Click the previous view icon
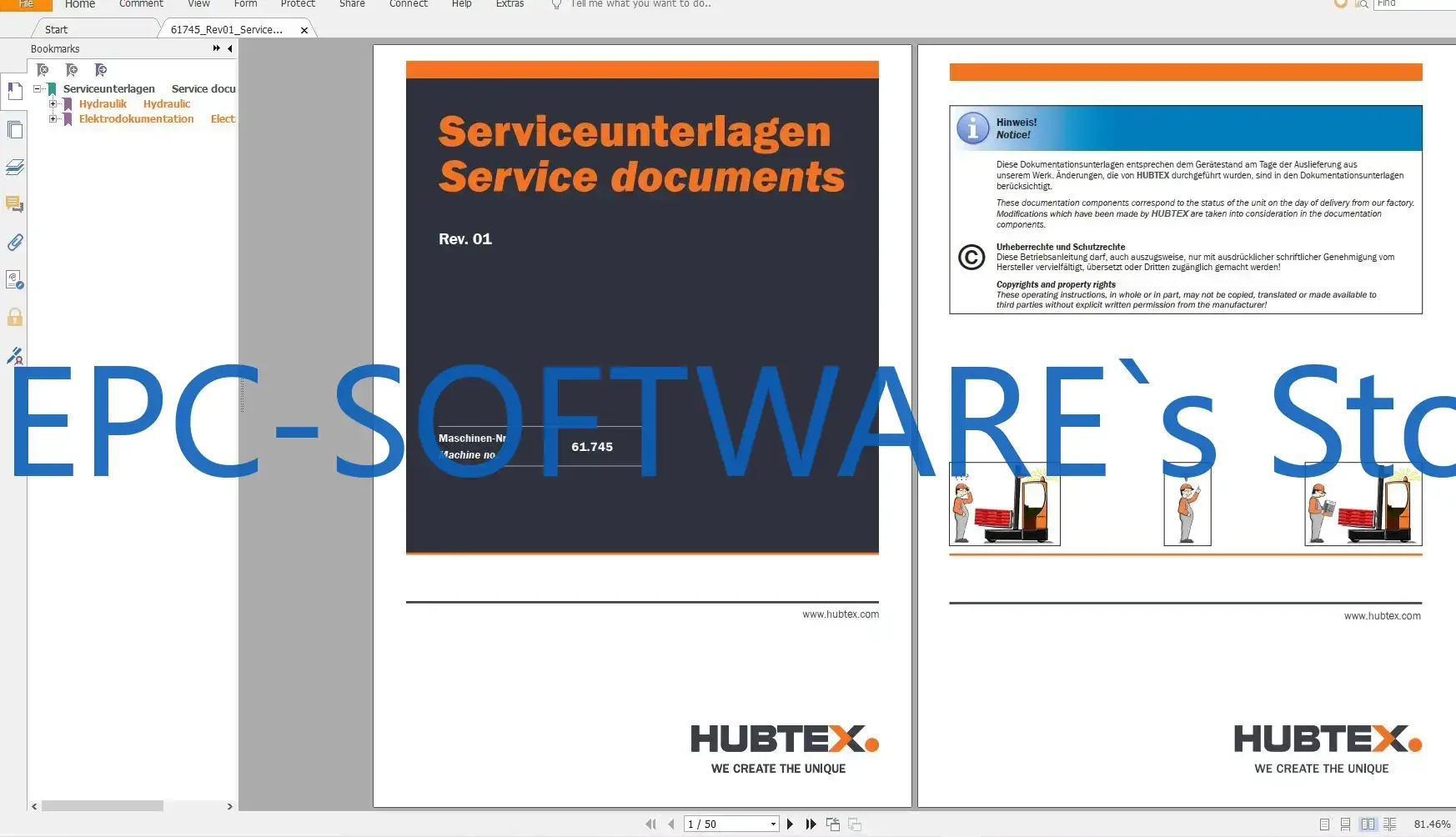 (833, 824)
